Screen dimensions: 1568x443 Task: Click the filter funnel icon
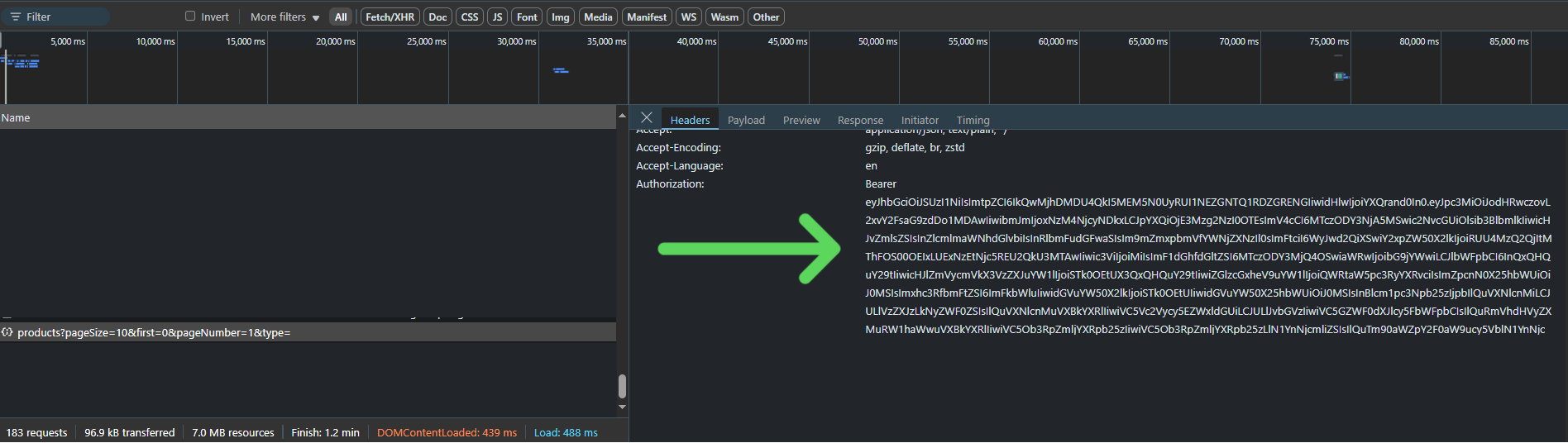pyautogui.click(x=15, y=17)
